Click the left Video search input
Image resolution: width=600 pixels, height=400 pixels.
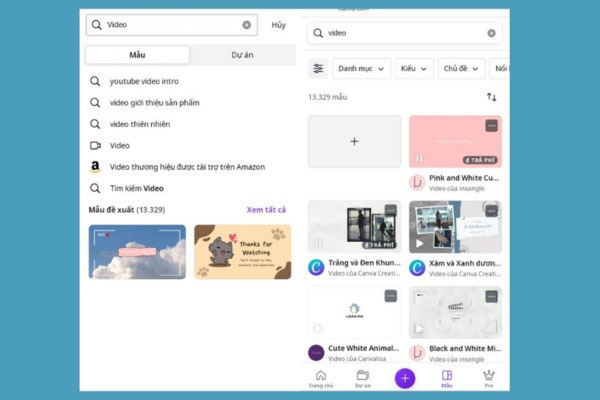click(x=171, y=25)
